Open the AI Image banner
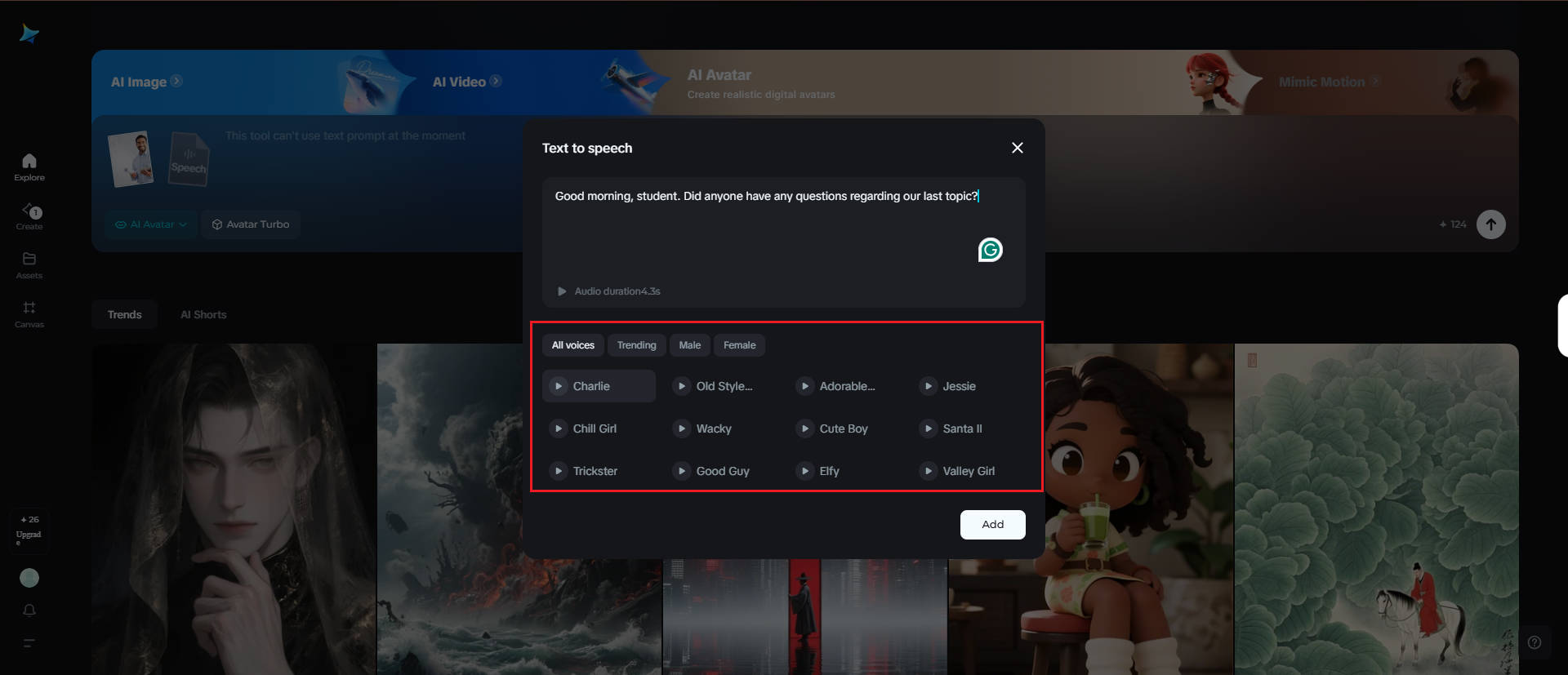 pos(147,82)
